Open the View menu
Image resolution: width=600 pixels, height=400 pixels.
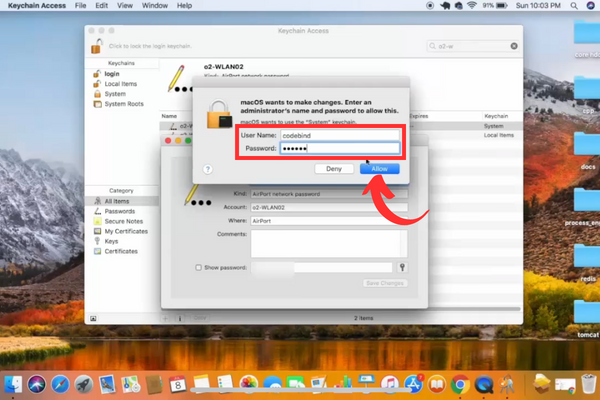[x=125, y=5]
